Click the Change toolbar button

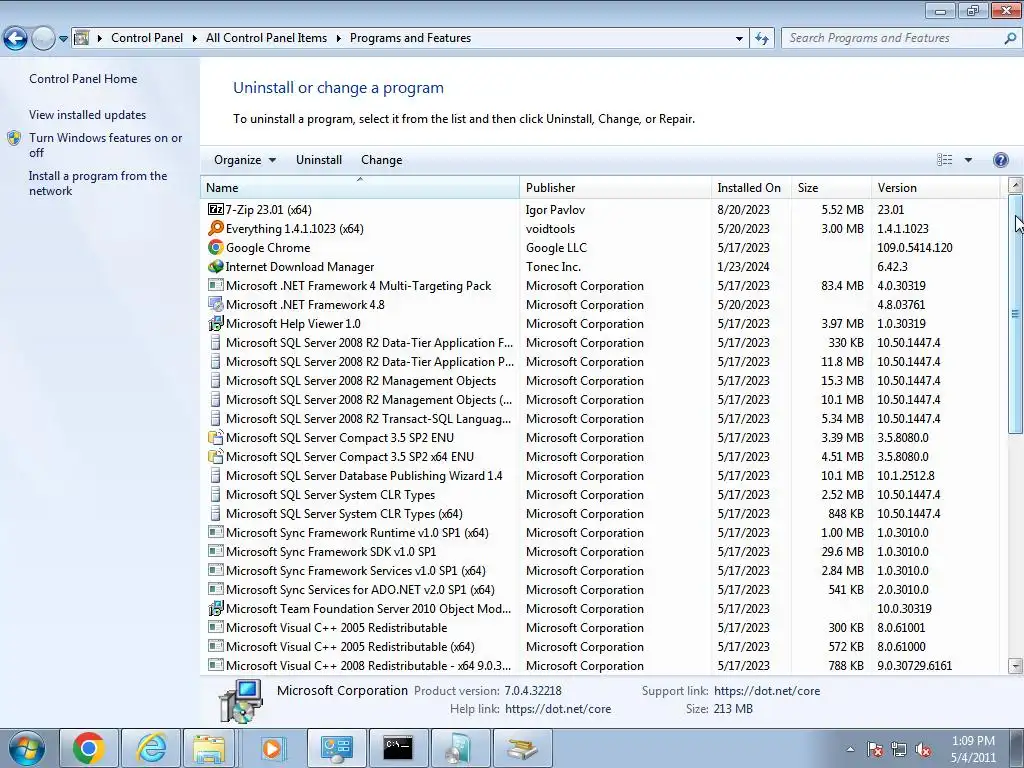pos(381,160)
